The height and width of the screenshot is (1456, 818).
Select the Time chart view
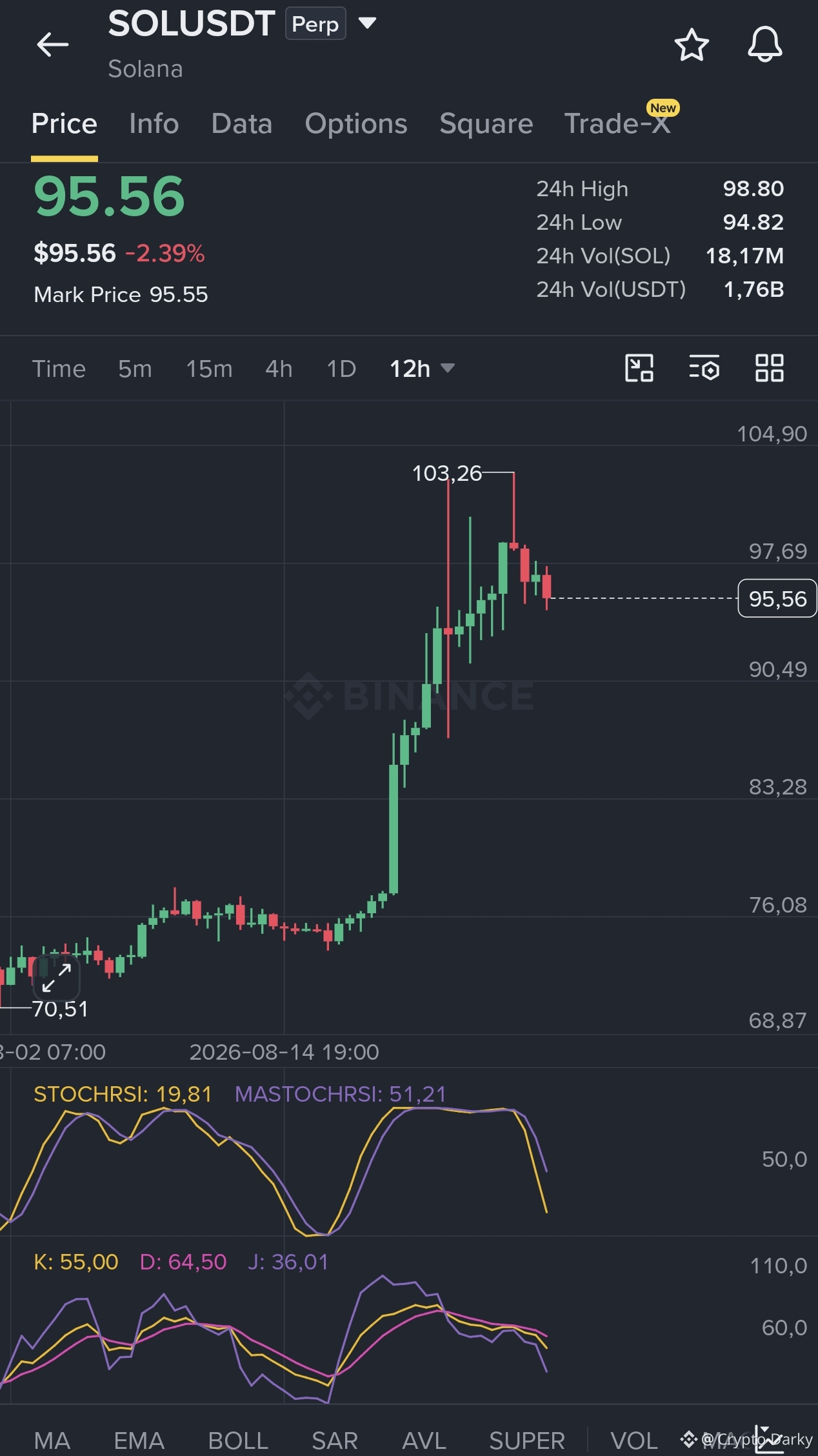[x=59, y=369]
